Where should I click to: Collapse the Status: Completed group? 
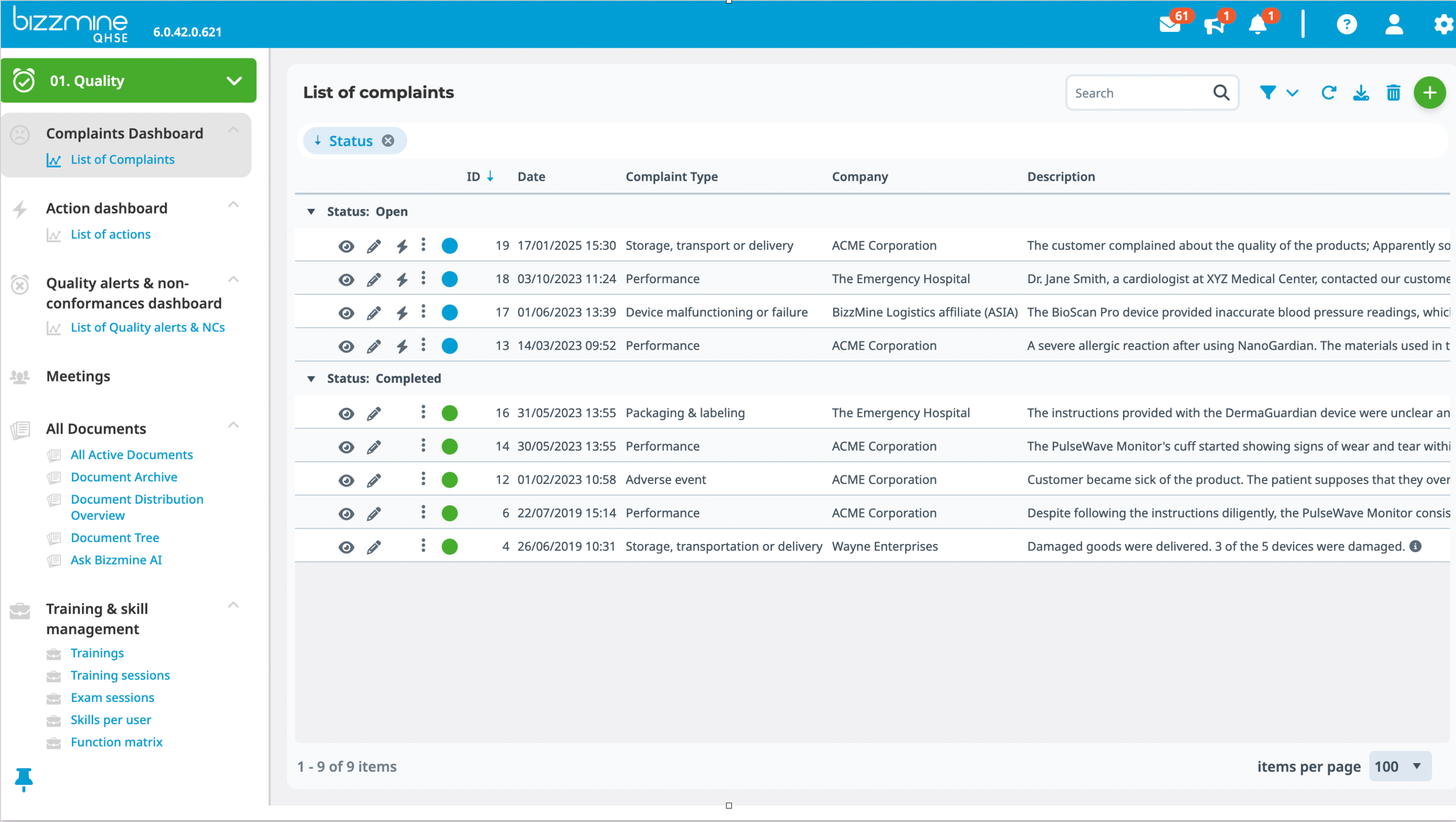coord(312,378)
